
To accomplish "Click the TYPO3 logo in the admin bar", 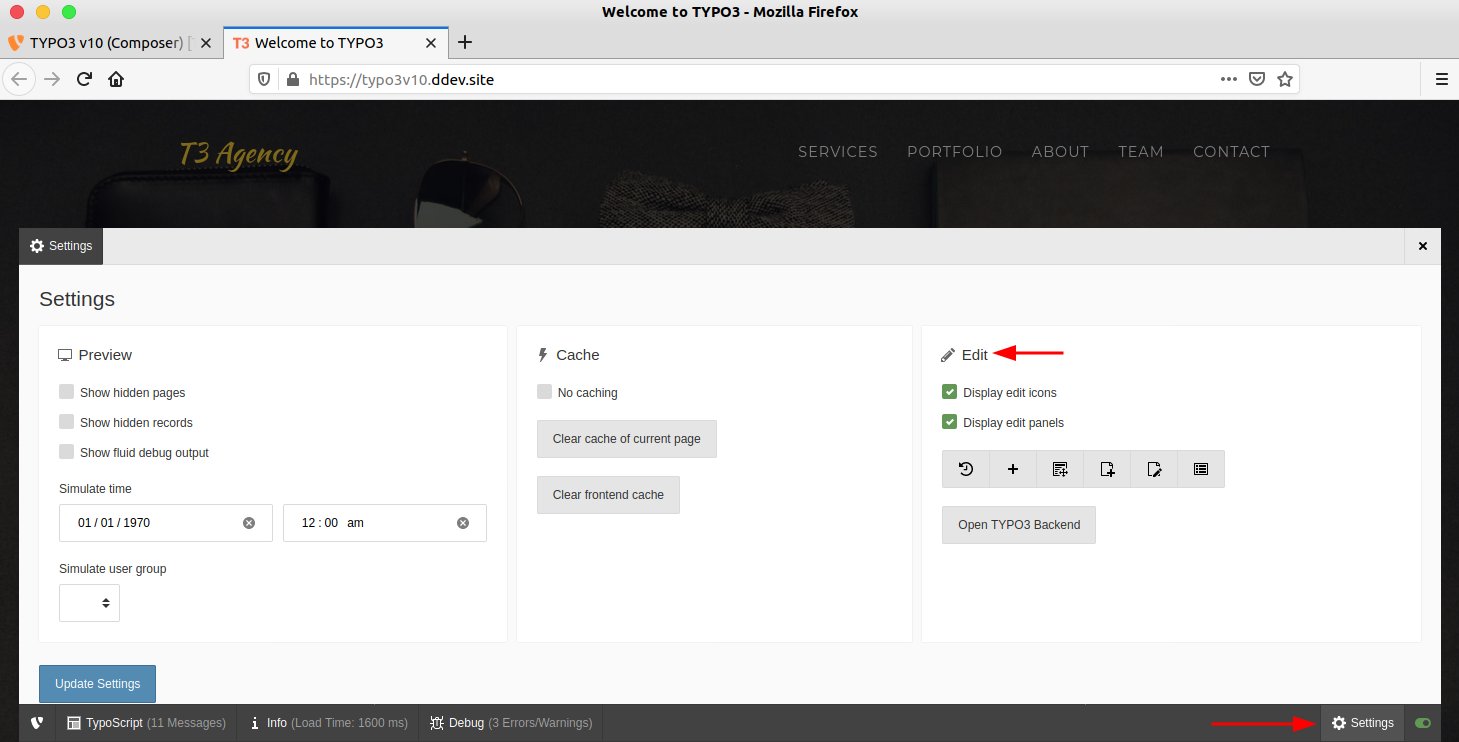I will [x=36, y=722].
